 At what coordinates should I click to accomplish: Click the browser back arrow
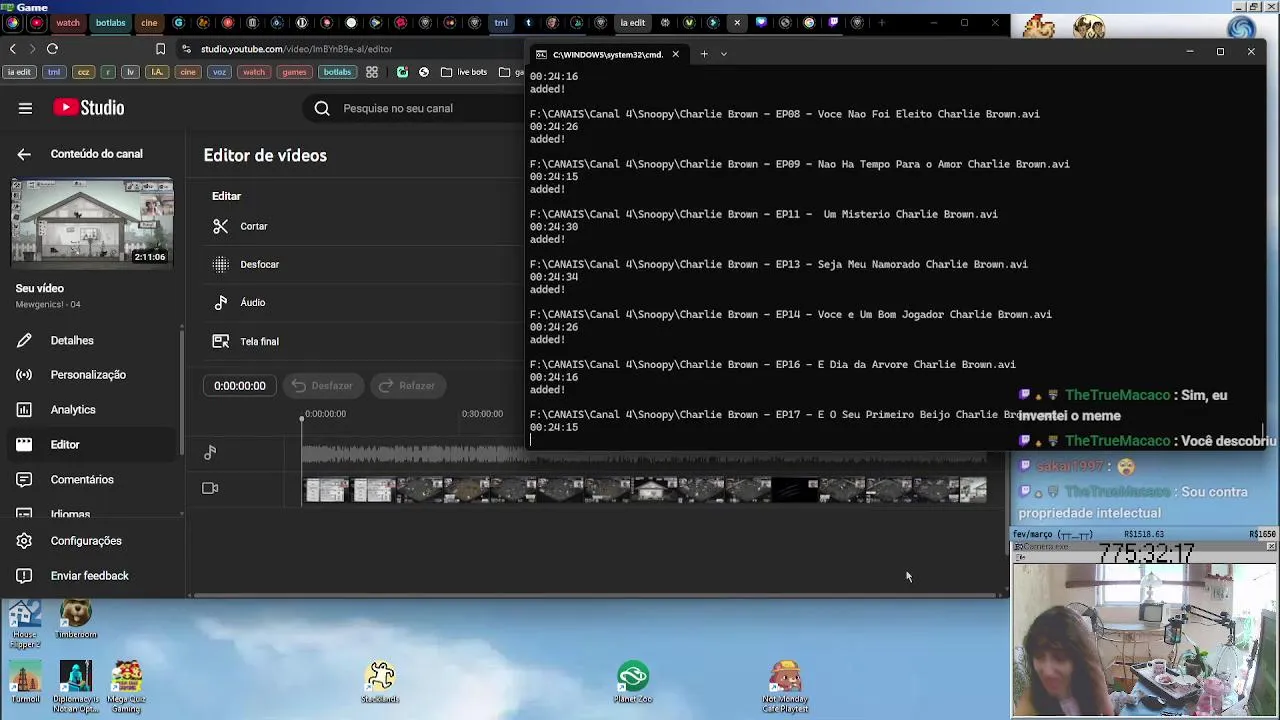(x=13, y=48)
